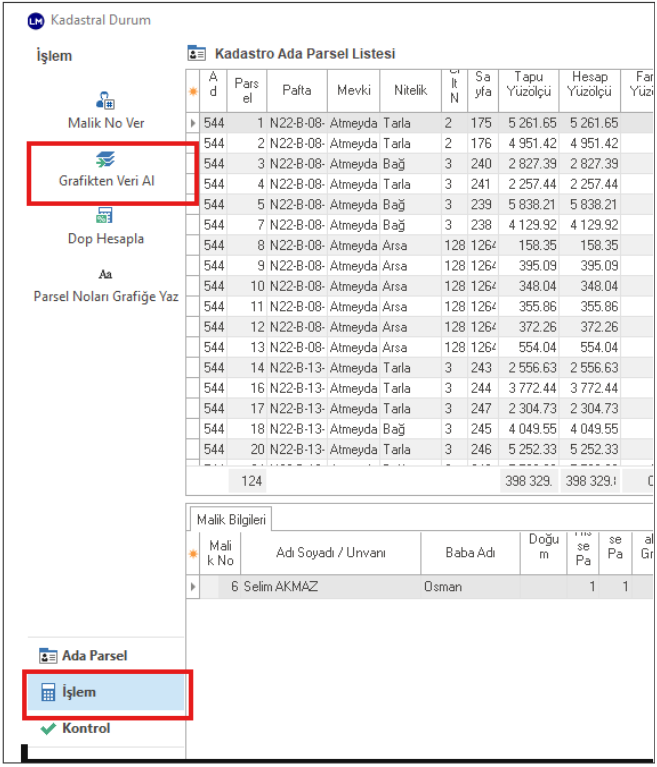
Task: Click the Osman cell in Baba Adı
Action: point(443,587)
